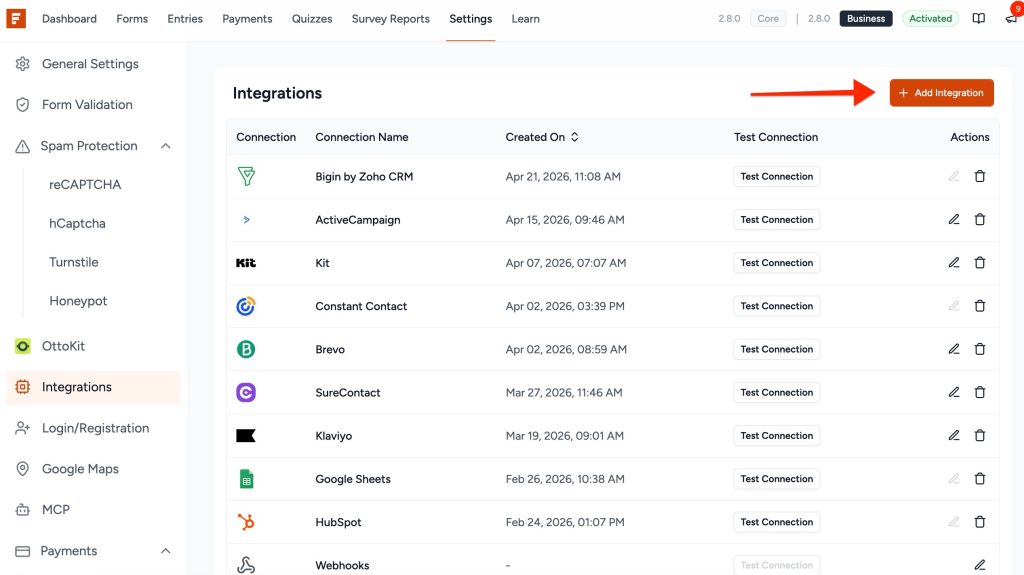Image resolution: width=1024 pixels, height=575 pixels.
Task: Delete the Google Sheets connection
Action: [980, 479]
